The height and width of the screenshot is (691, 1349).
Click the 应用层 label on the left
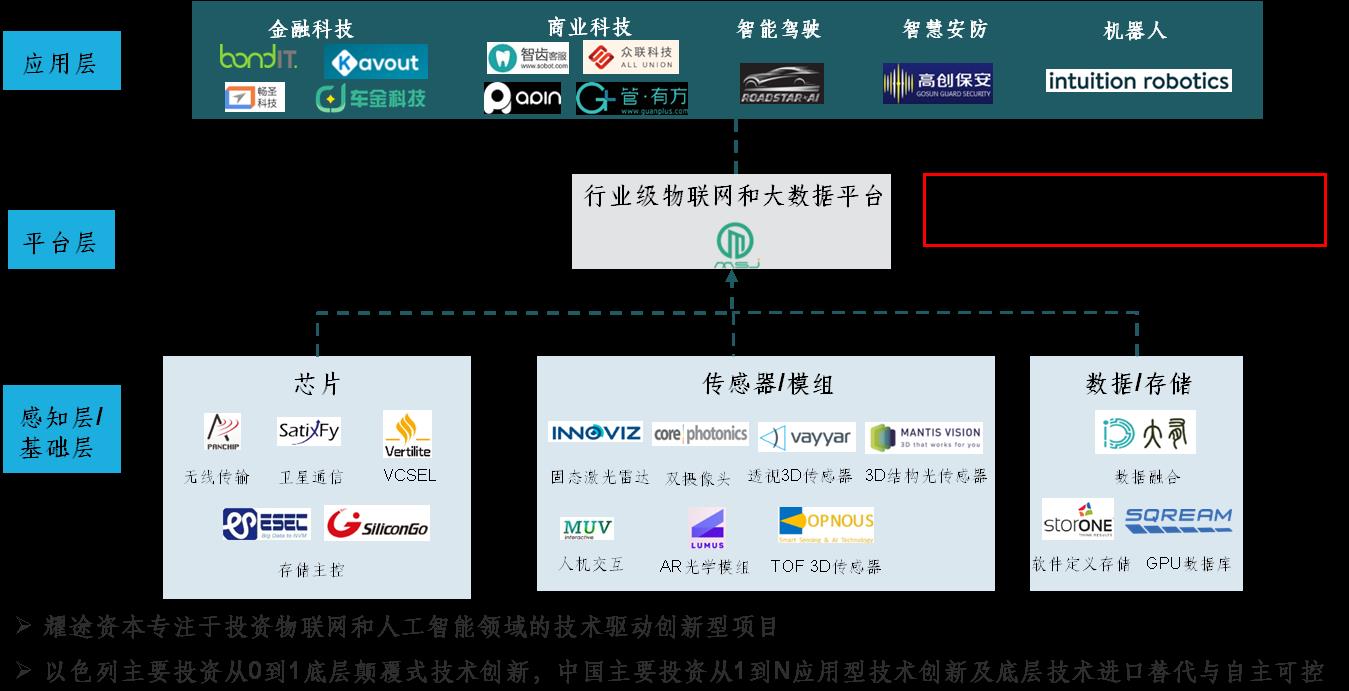tap(62, 60)
